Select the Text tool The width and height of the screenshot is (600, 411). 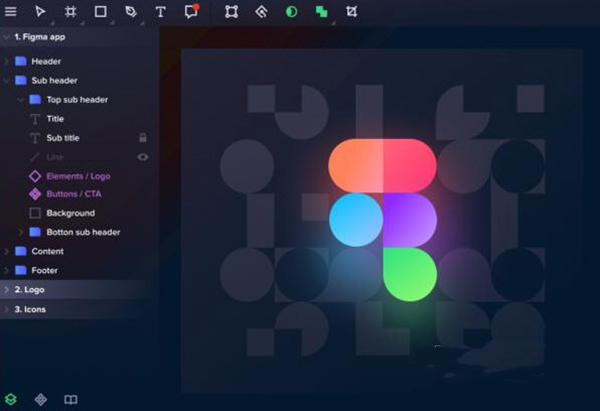[160, 12]
